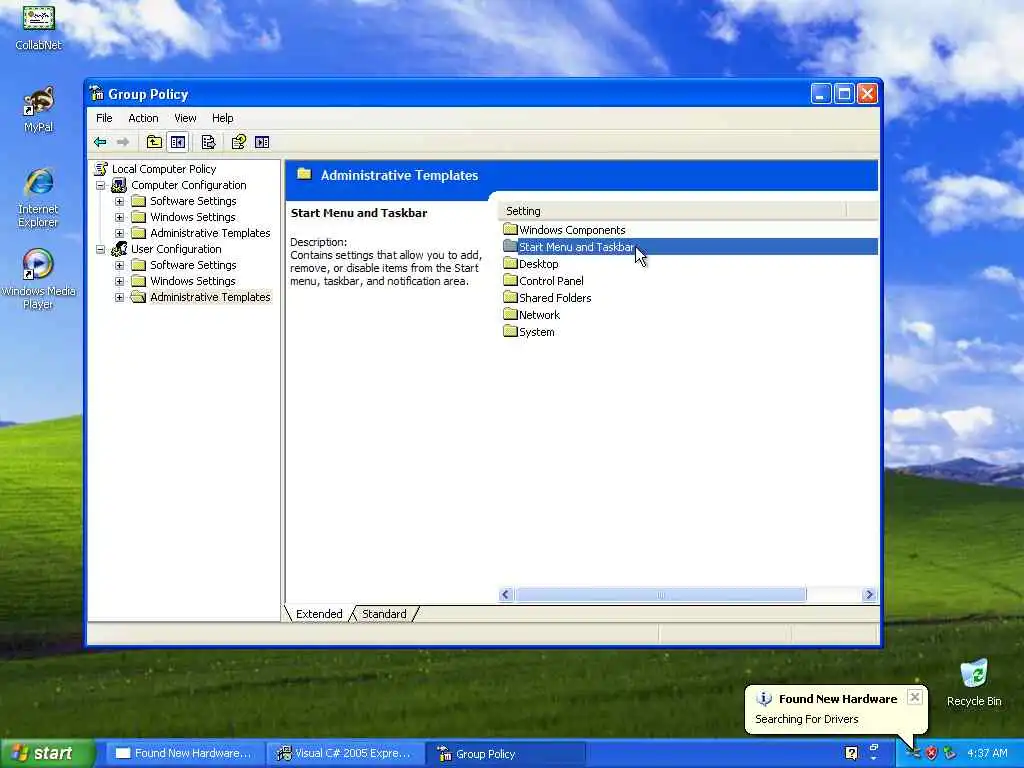Open the CollabNet desktop icon
The width and height of the screenshot is (1024, 768).
coord(39,28)
